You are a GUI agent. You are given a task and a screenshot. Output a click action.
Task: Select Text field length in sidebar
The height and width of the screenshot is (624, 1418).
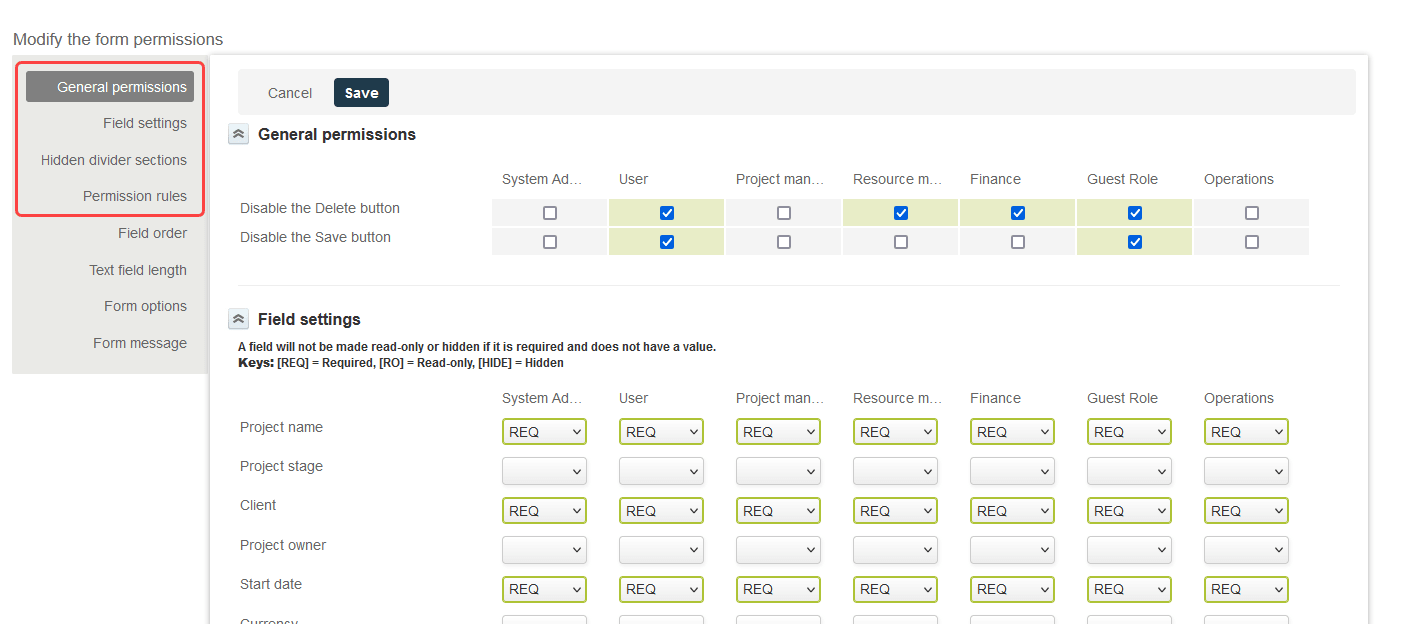click(138, 270)
